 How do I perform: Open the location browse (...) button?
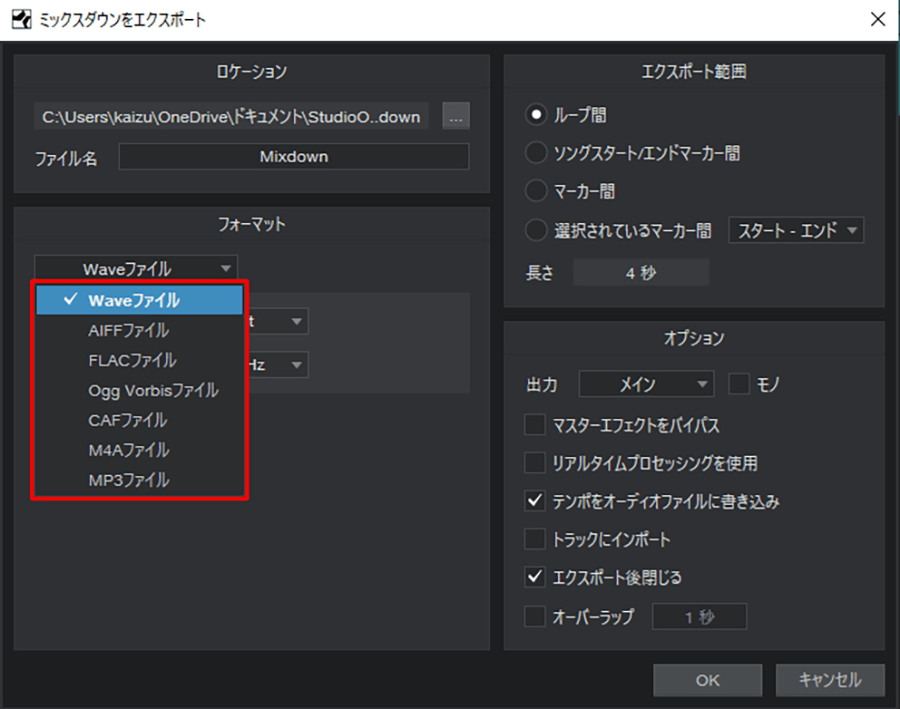click(456, 117)
